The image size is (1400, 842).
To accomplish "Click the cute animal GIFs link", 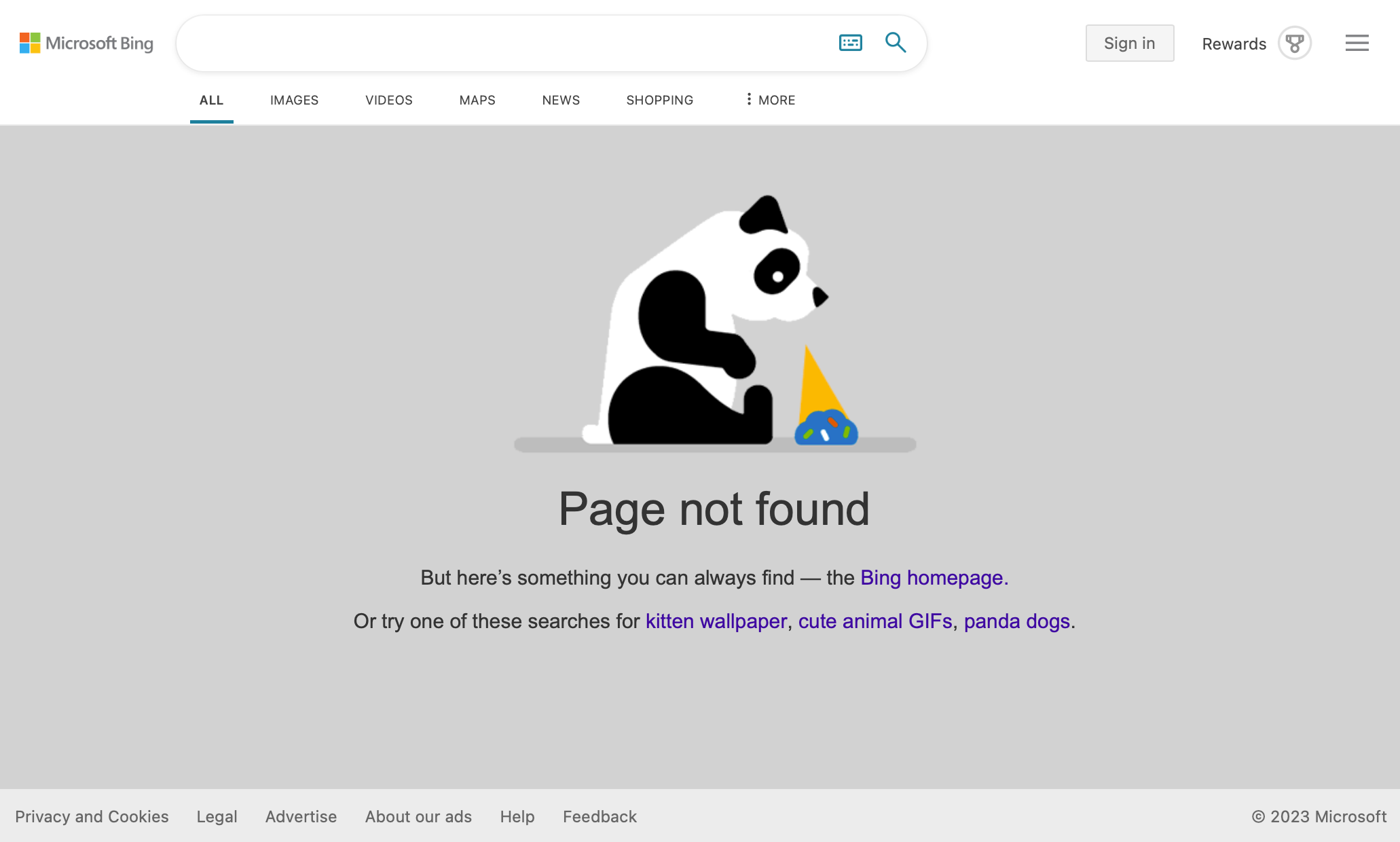I will click(875, 621).
